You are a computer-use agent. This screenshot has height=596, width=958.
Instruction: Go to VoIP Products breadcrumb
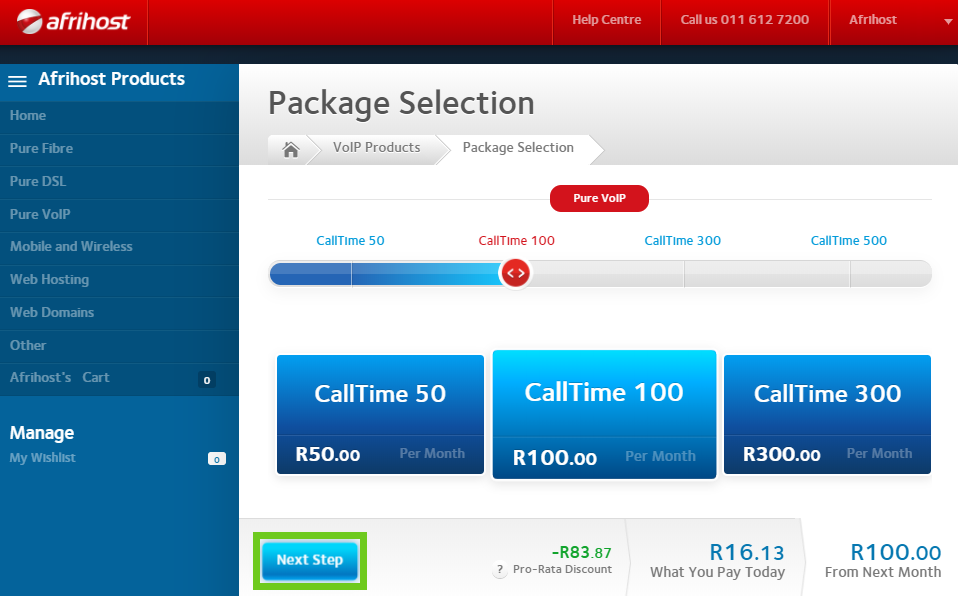[x=376, y=148]
